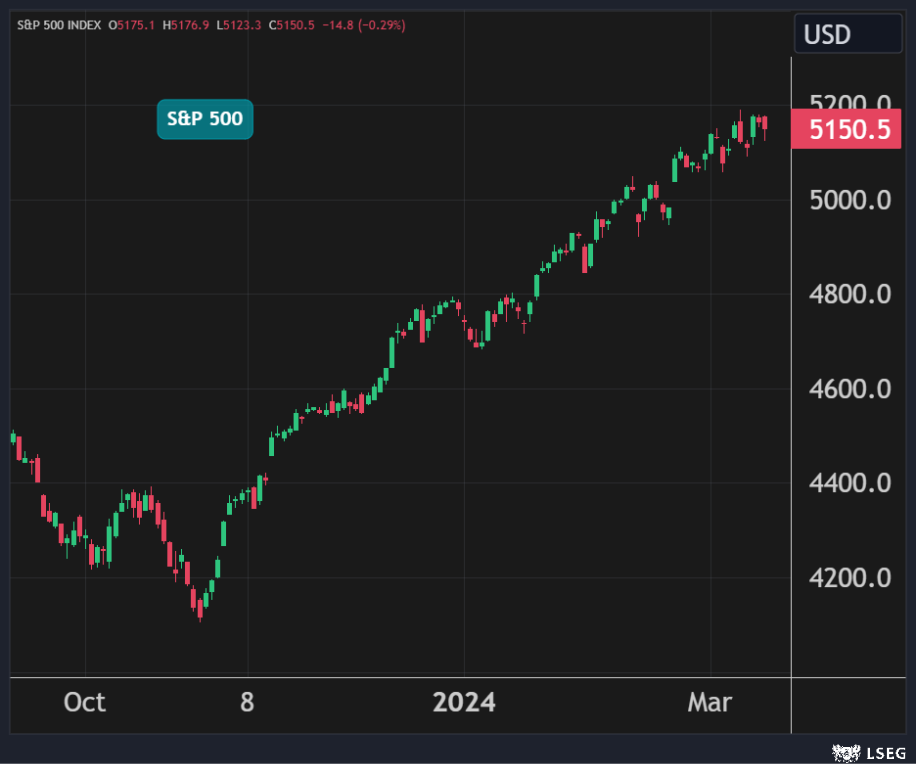
Task: Click the Oct label on time axis
Action: coord(84,703)
